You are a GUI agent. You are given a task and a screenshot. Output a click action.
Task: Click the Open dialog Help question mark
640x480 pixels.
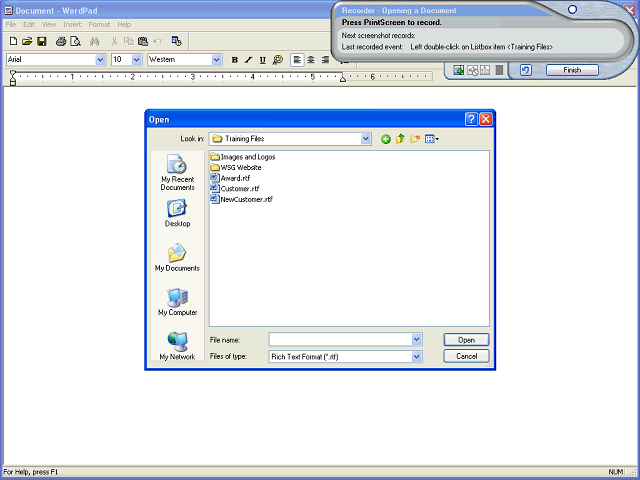point(471,119)
